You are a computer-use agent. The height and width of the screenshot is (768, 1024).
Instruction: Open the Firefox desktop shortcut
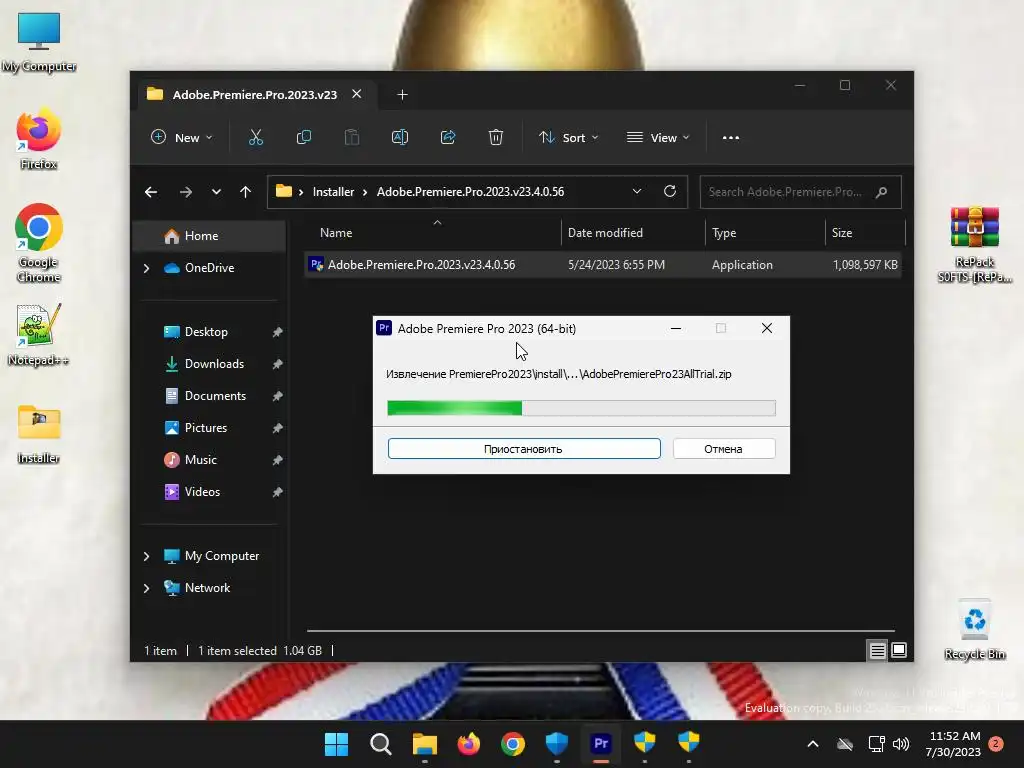coord(39,140)
